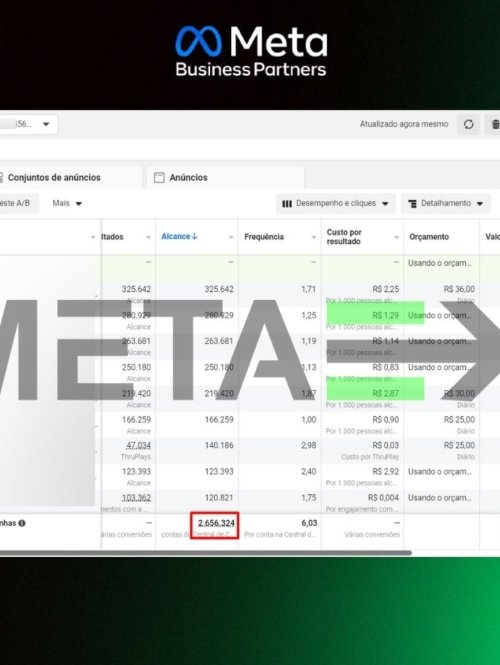Open Resultados column options arrow
This screenshot has height=665, width=500.
coord(148,237)
